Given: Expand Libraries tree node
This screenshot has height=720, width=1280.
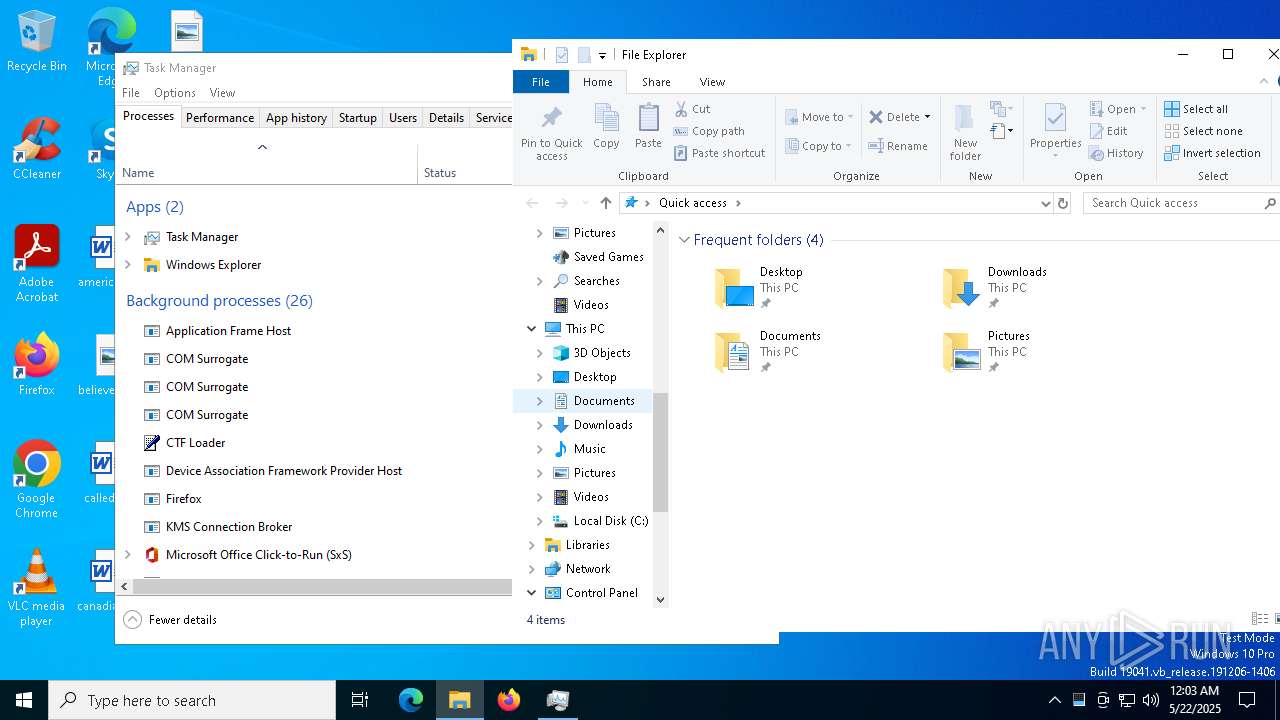Looking at the screenshot, I should [531, 545].
